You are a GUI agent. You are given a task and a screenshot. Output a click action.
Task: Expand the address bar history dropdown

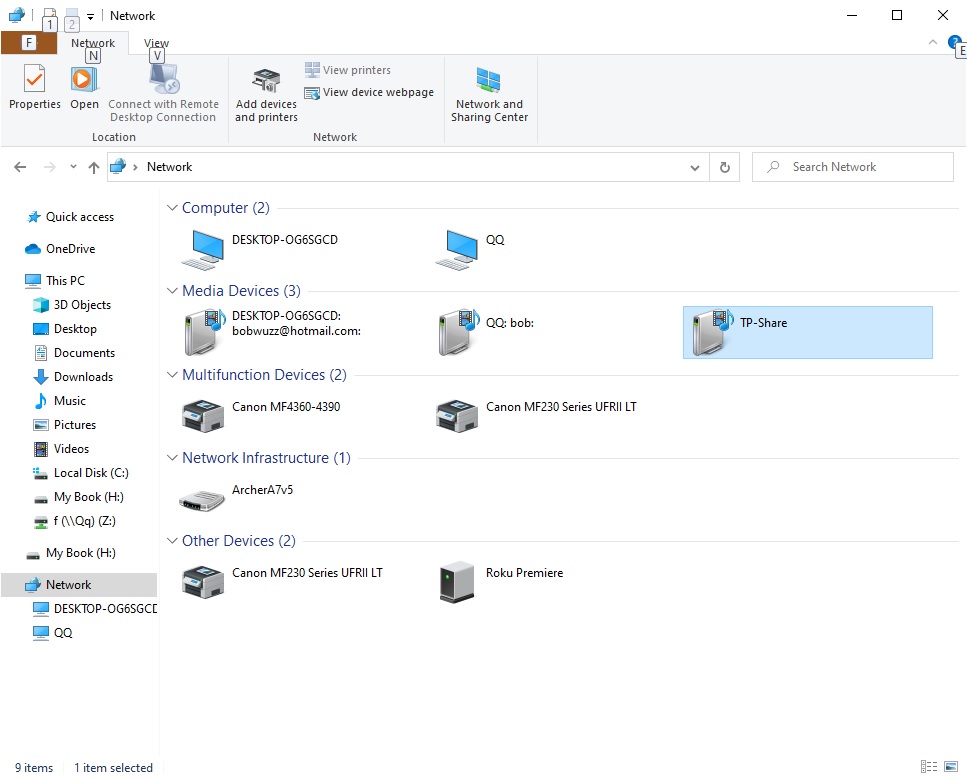click(696, 168)
